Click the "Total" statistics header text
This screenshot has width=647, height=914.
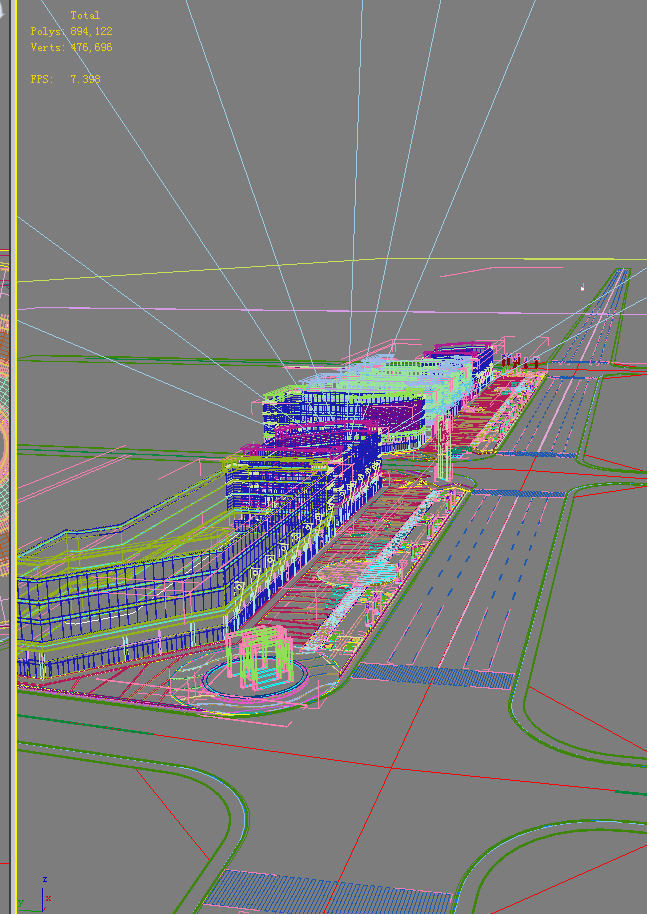(85, 15)
